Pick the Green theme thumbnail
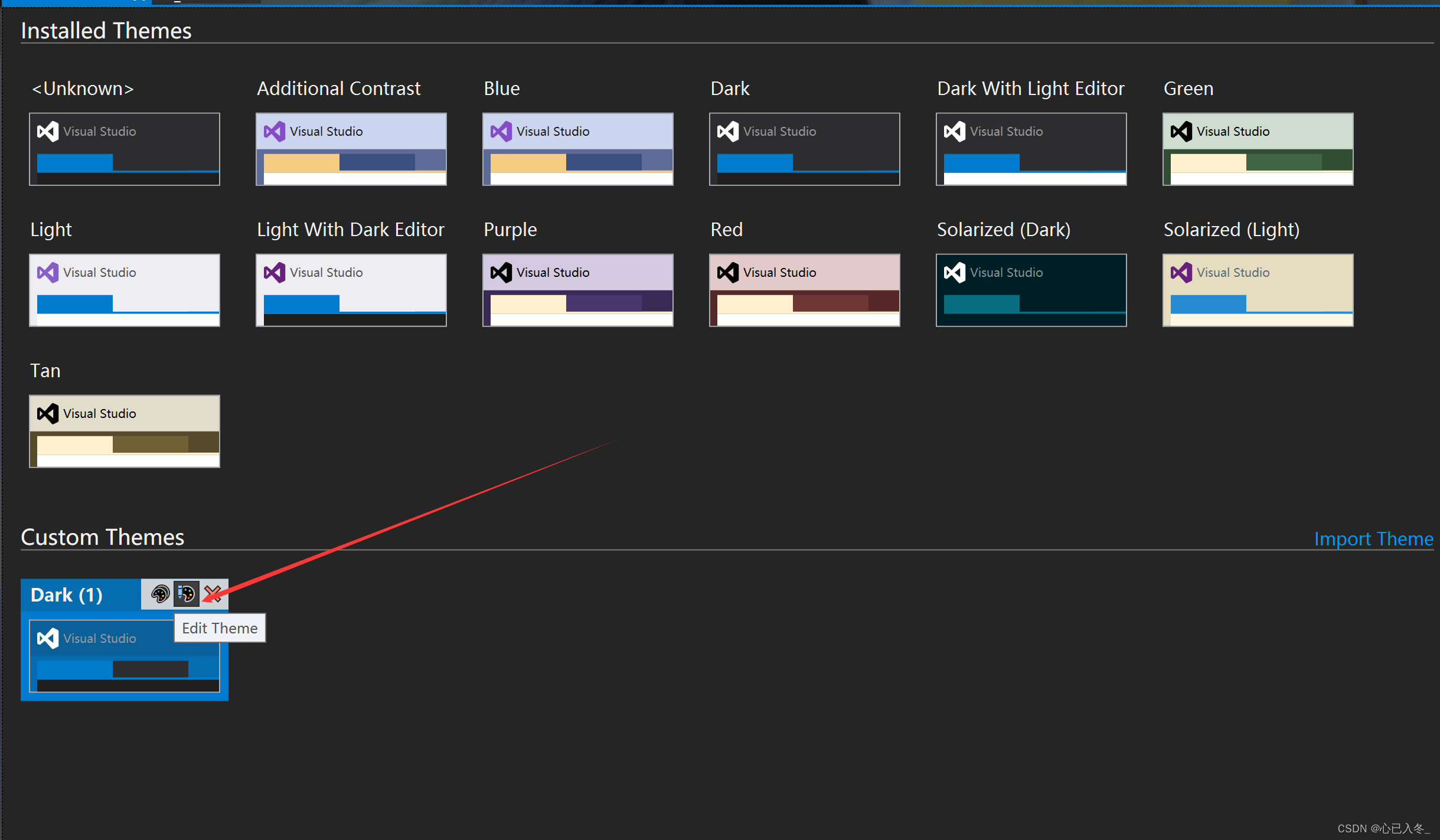 pyautogui.click(x=1258, y=149)
